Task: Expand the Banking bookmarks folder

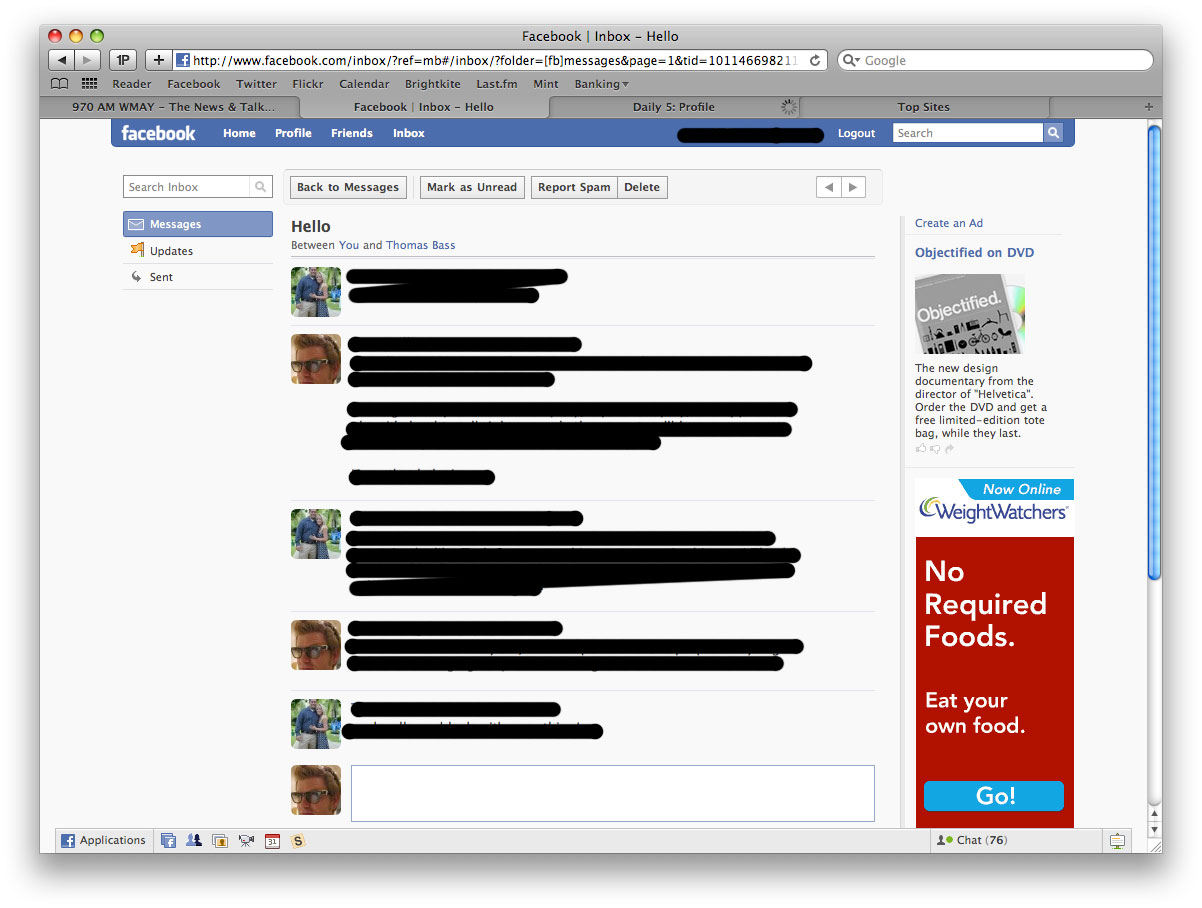Action: [x=601, y=84]
